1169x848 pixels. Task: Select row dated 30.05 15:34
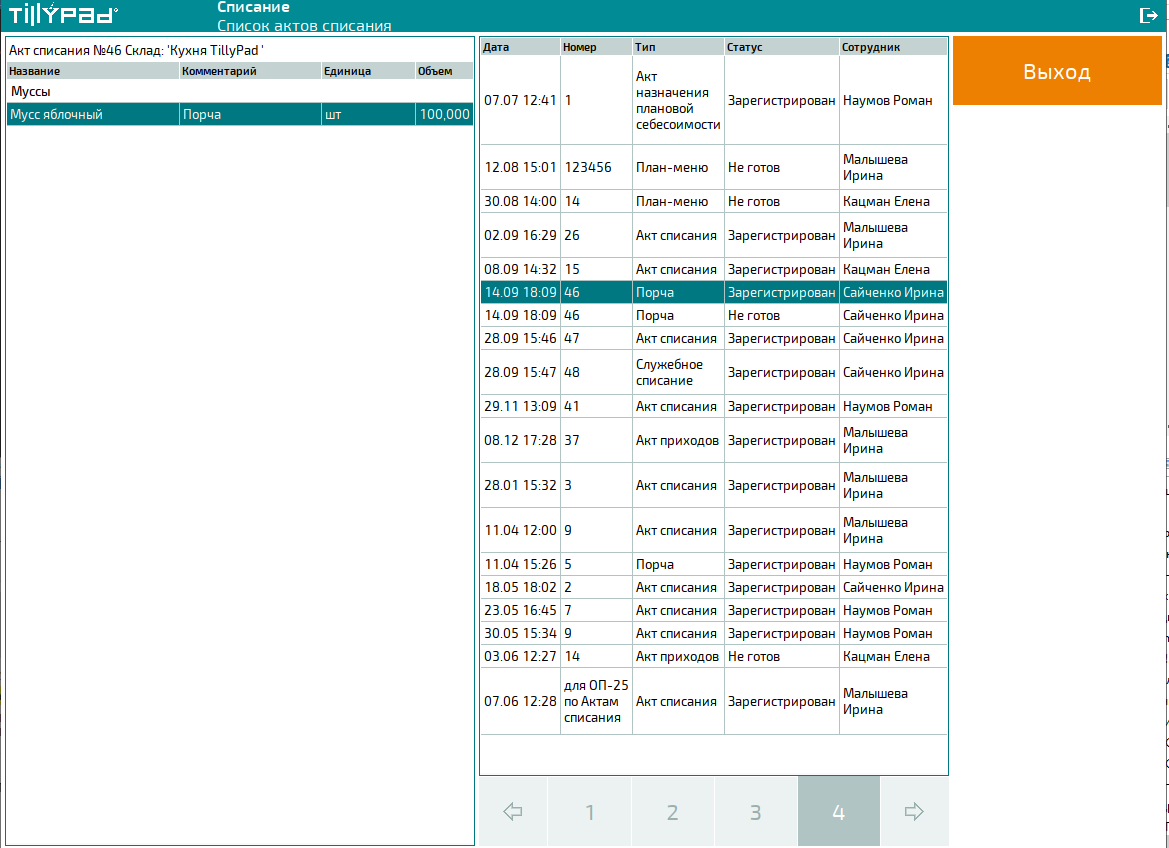coord(713,633)
